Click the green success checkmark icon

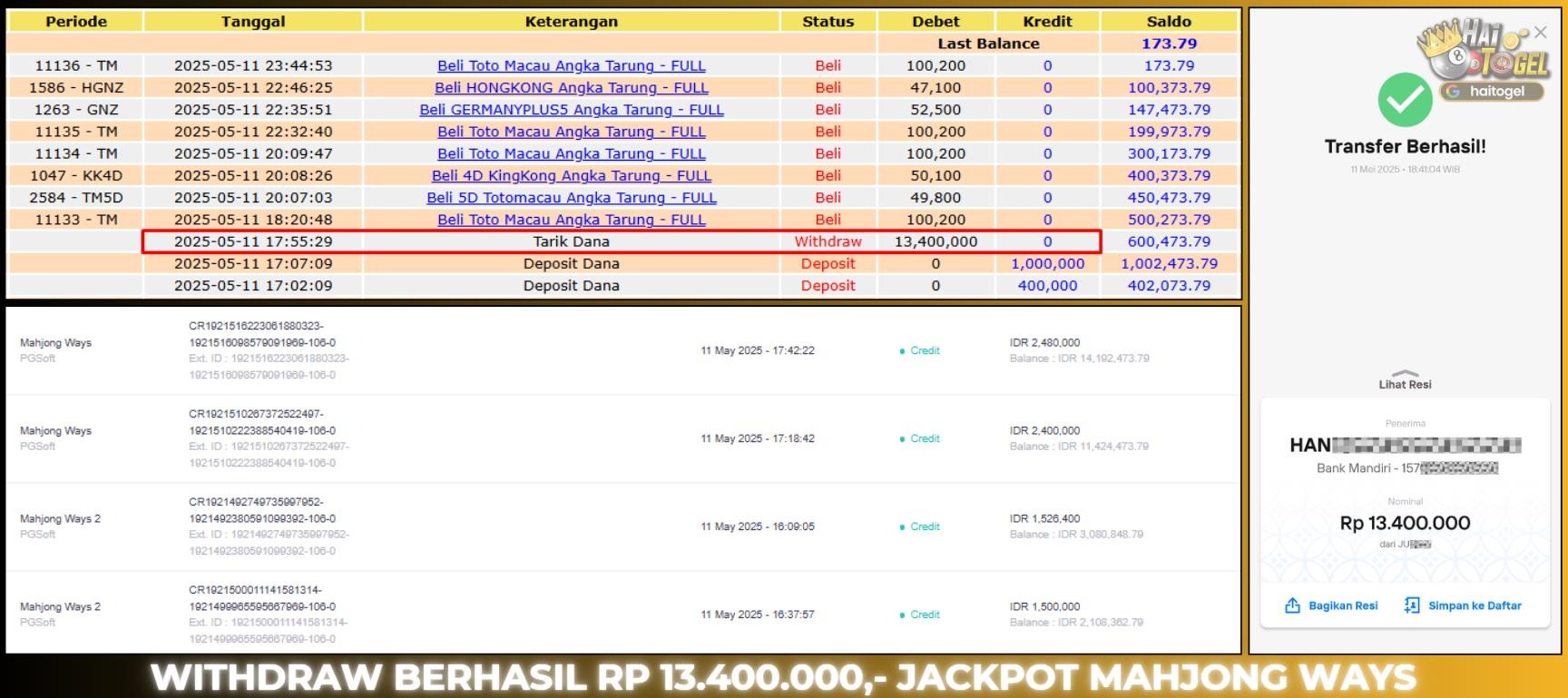(1405, 100)
